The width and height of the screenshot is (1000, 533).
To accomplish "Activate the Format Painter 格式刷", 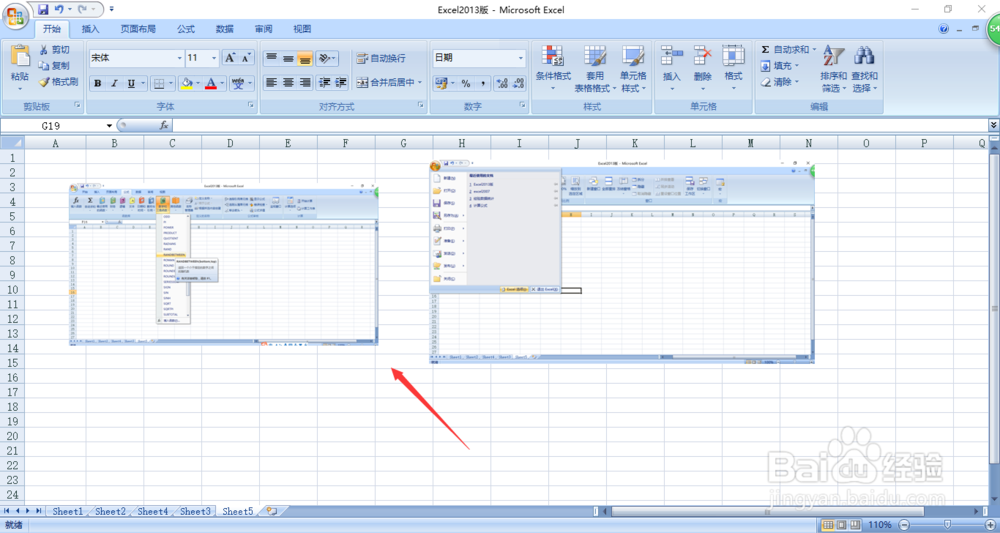I will pyautogui.click(x=58, y=82).
